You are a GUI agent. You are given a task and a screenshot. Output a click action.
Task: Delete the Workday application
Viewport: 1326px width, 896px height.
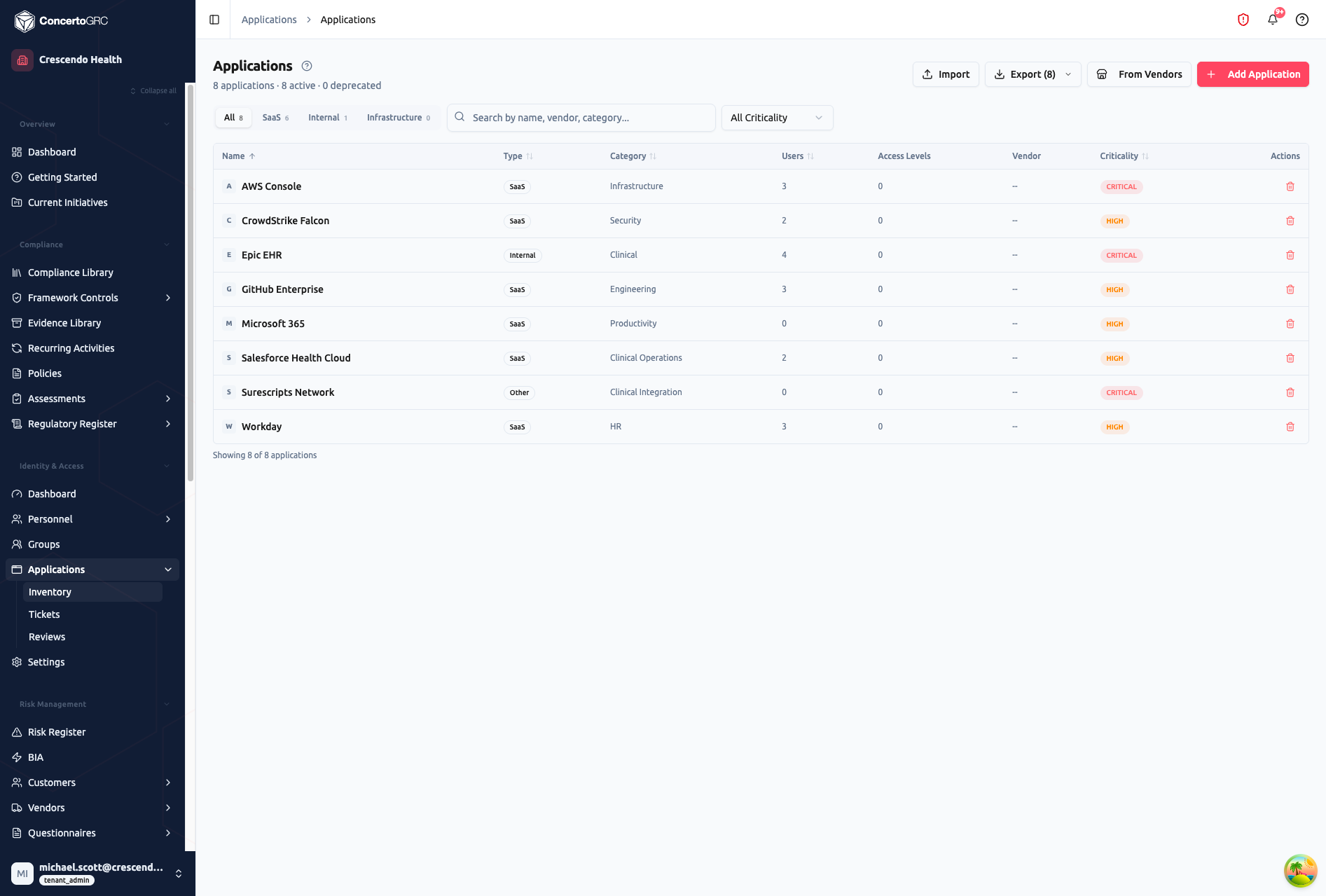(1290, 427)
